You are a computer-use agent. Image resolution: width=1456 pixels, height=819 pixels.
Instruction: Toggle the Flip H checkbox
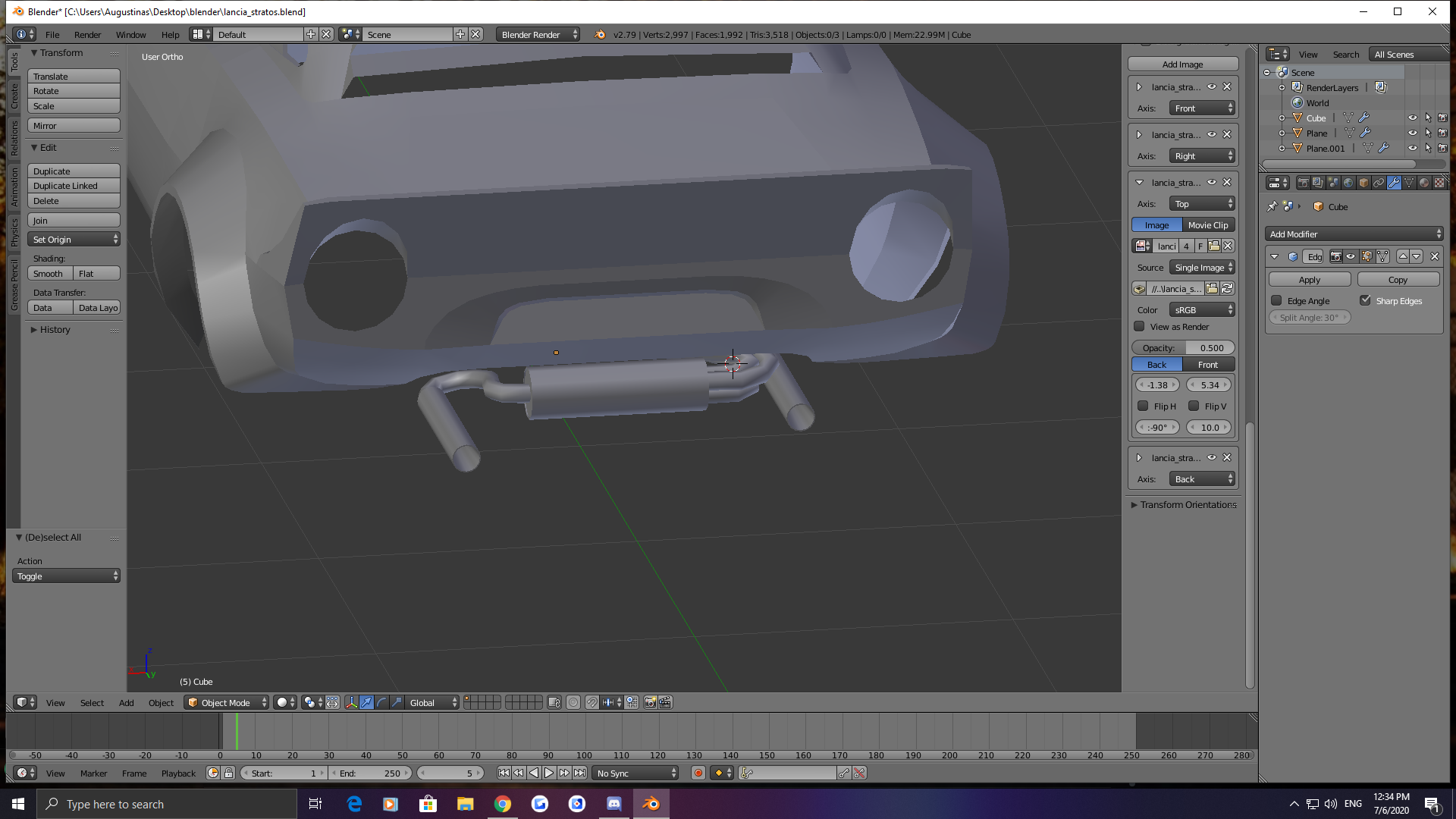pyautogui.click(x=1143, y=406)
